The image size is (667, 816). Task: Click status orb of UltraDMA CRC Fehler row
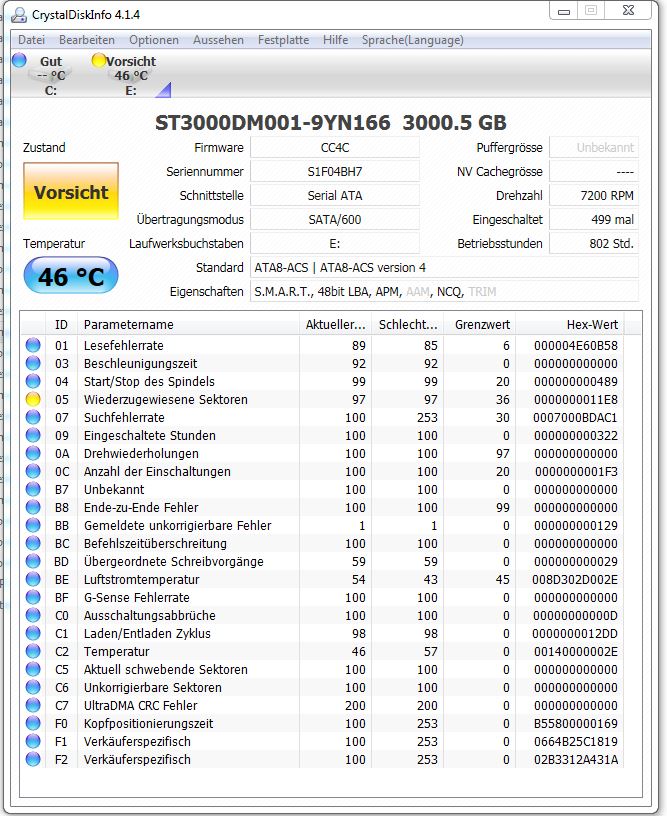point(33,705)
